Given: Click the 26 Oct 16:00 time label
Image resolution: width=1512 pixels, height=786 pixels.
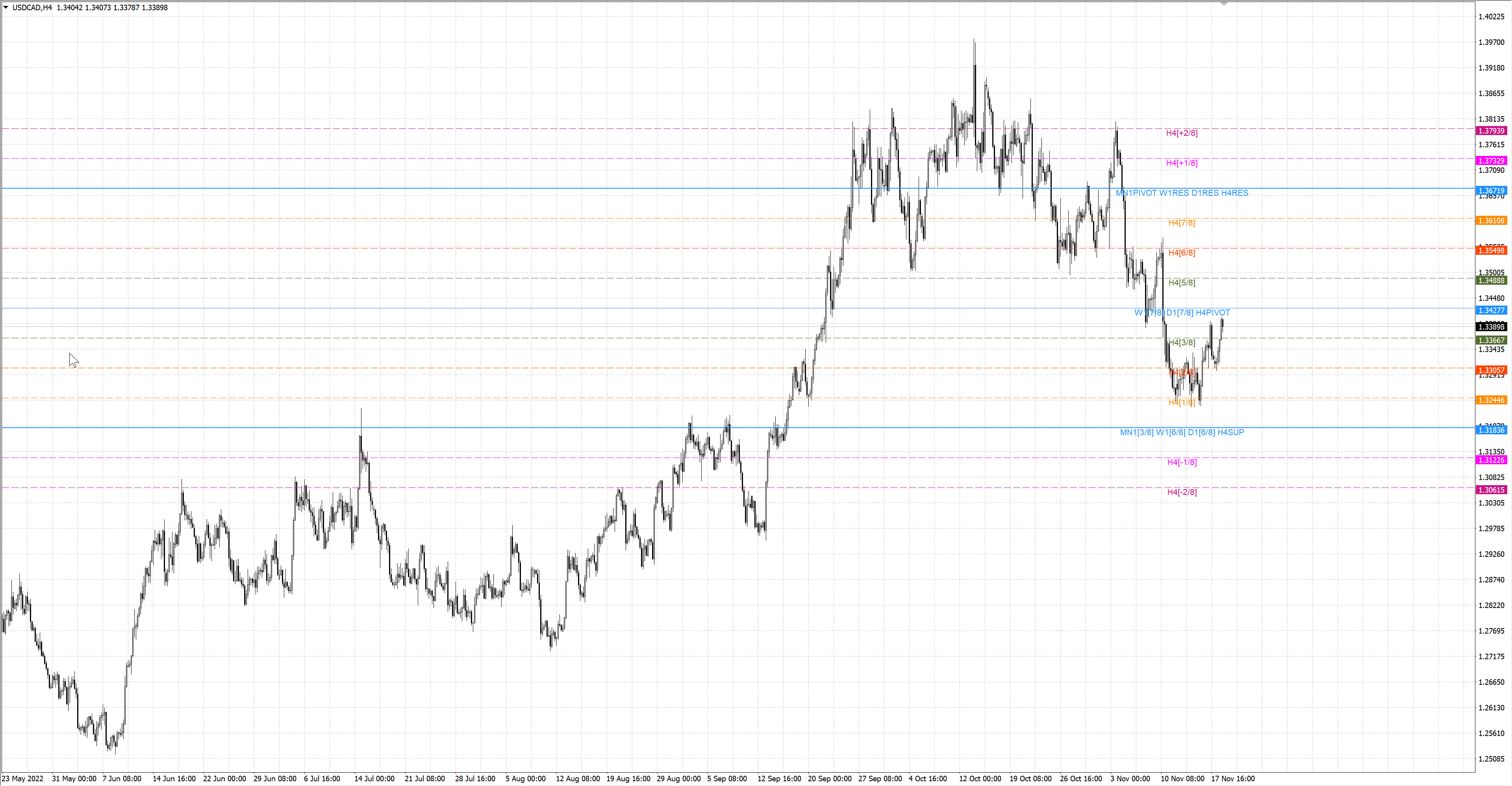Looking at the screenshot, I should point(1081,779).
